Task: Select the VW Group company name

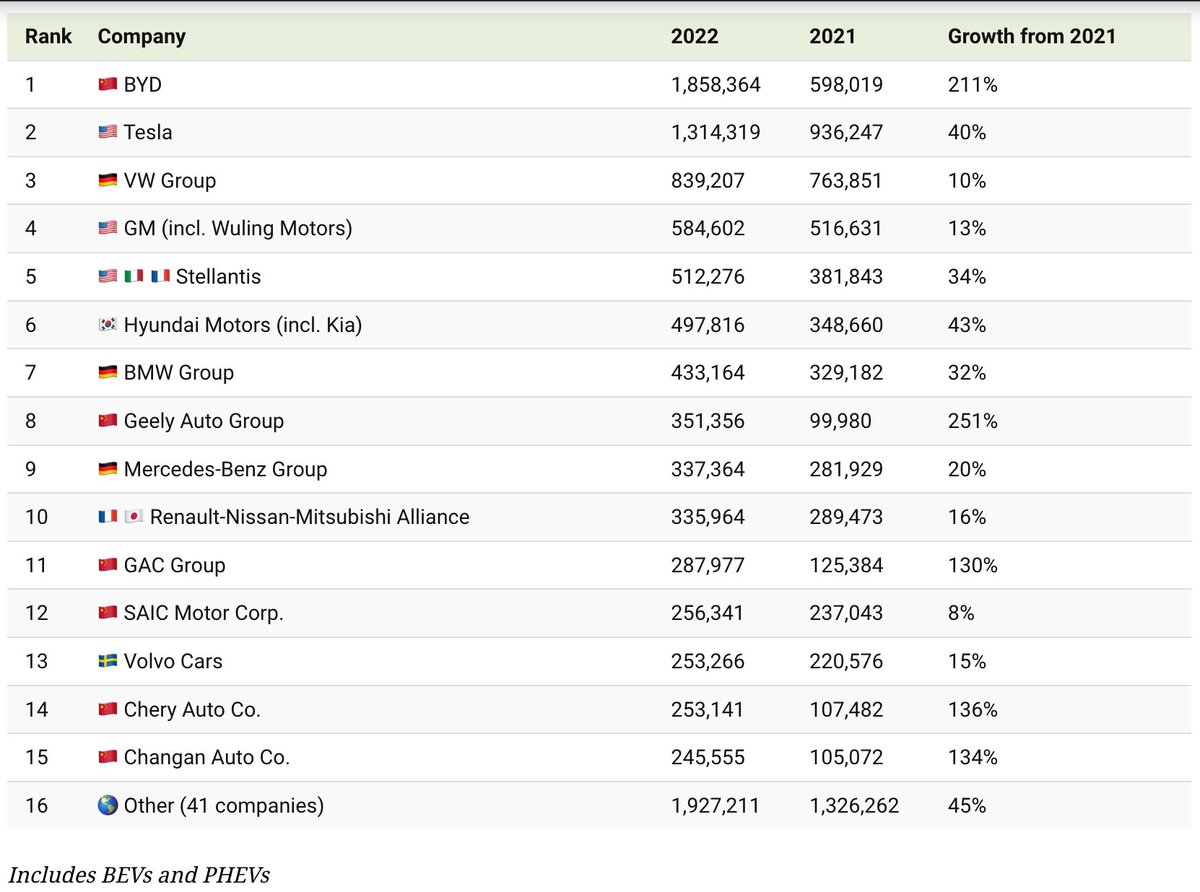Action: [170, 181]
